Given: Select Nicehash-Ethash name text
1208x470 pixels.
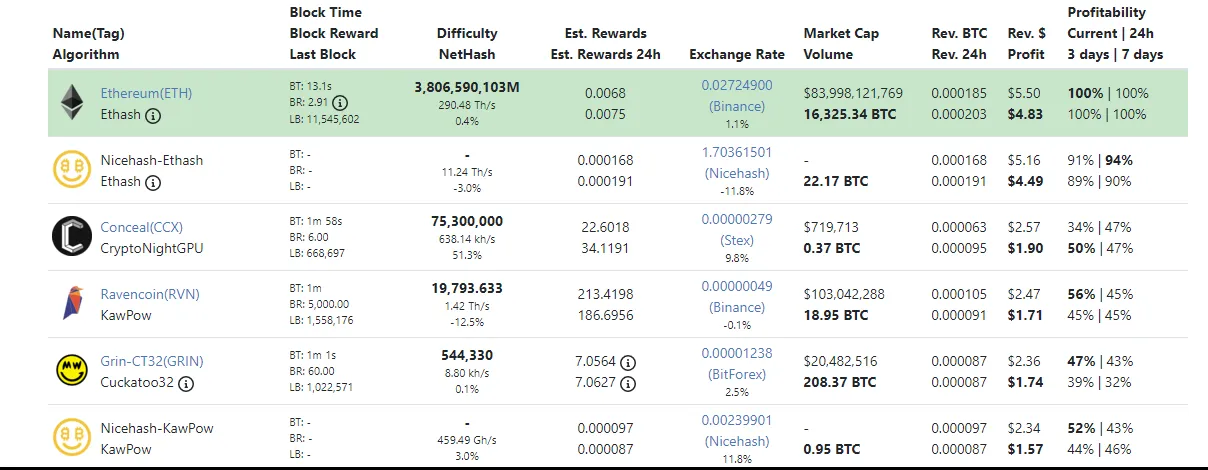Looking at the screenshot, I should (152, 160).
